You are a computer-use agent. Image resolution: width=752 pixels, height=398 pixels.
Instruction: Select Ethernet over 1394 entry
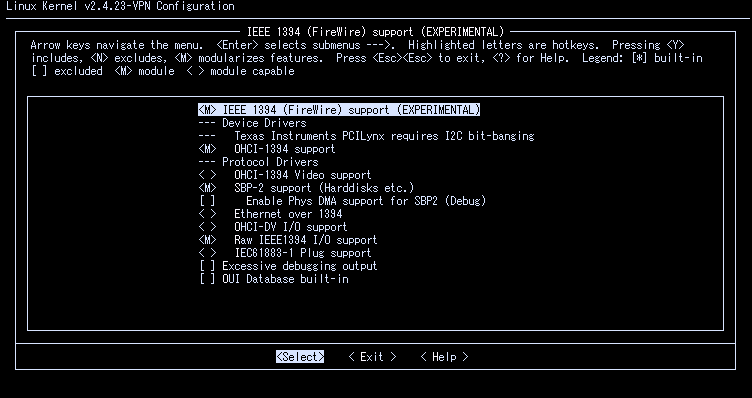pyautogui.click(x=288, y=214)
